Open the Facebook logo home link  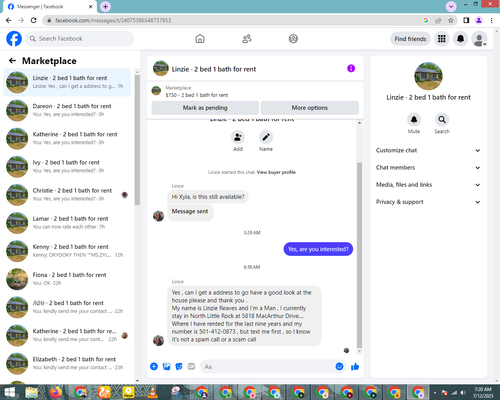pyautogui.click(x=14, y=39)
